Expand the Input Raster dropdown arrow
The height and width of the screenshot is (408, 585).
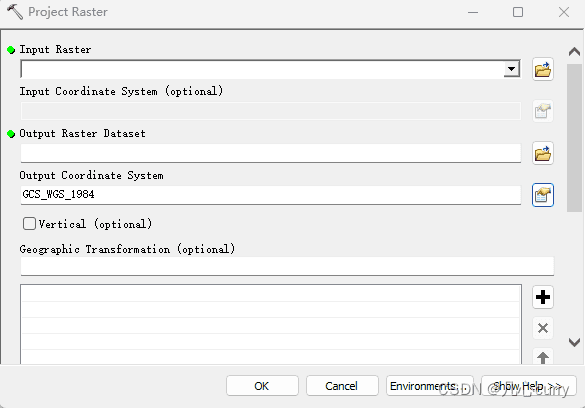512,69
